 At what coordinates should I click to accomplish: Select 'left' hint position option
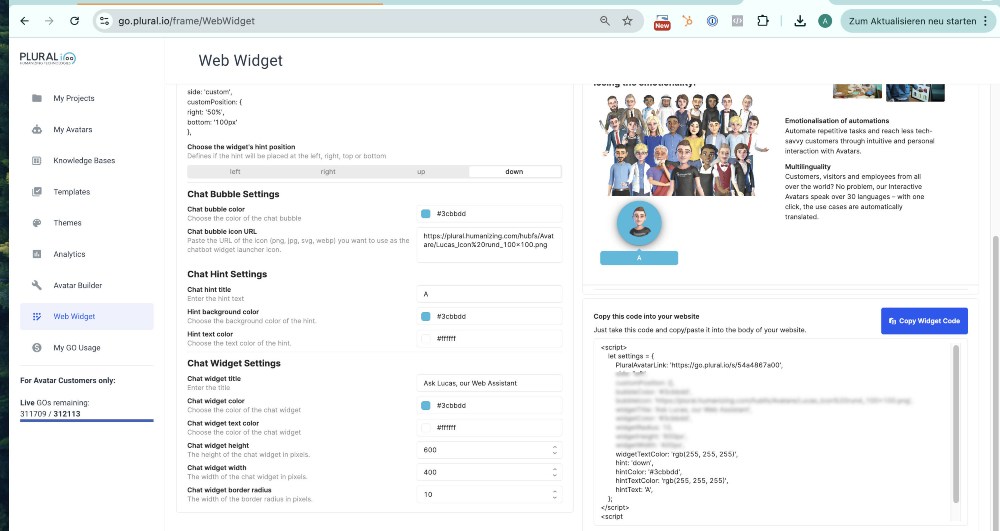(x=235, y=172)
